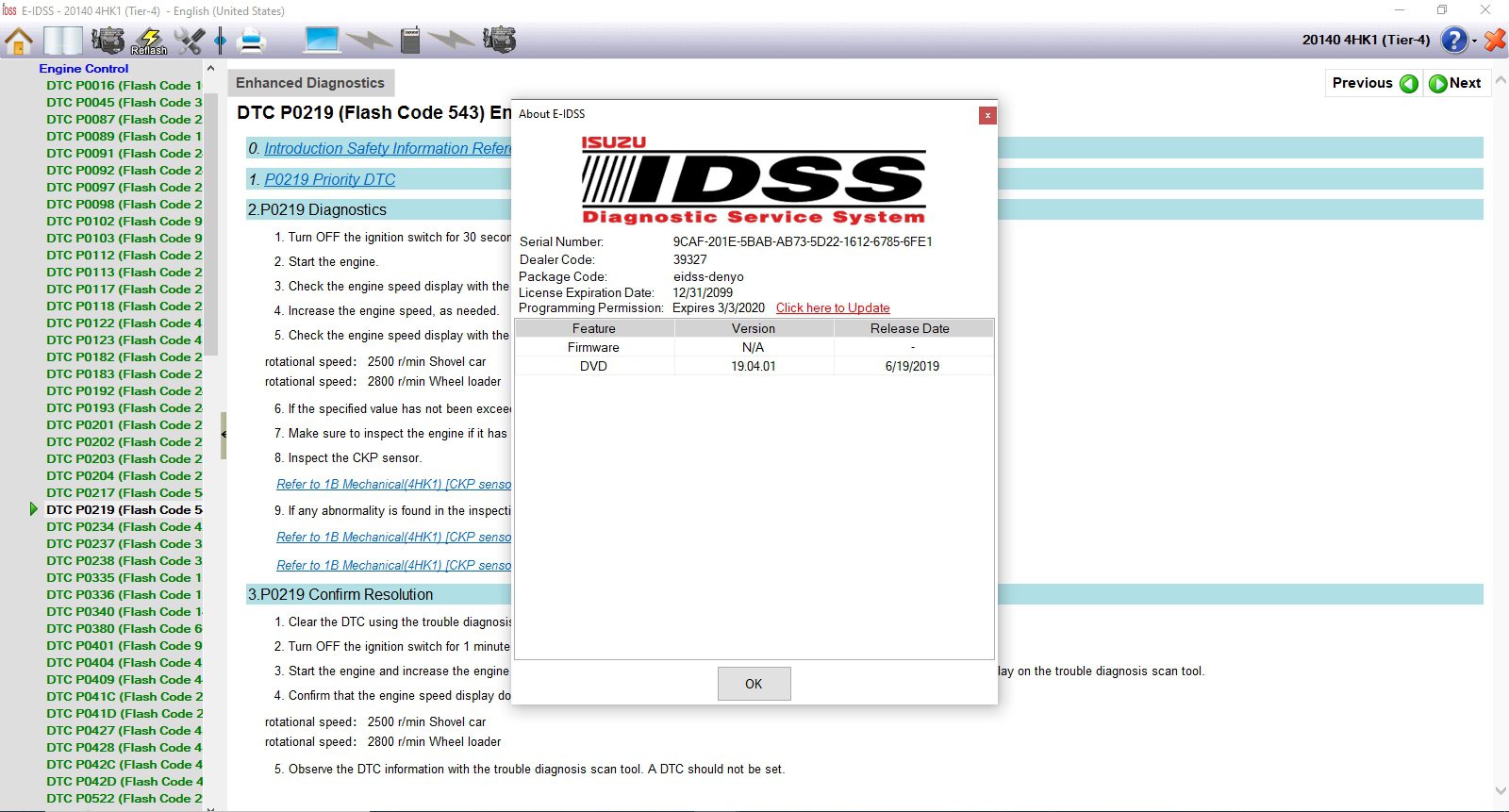Open the Enhanced Diagnostics tab
The width and height of the screenshot is (1509, 812).
[310, 83]
